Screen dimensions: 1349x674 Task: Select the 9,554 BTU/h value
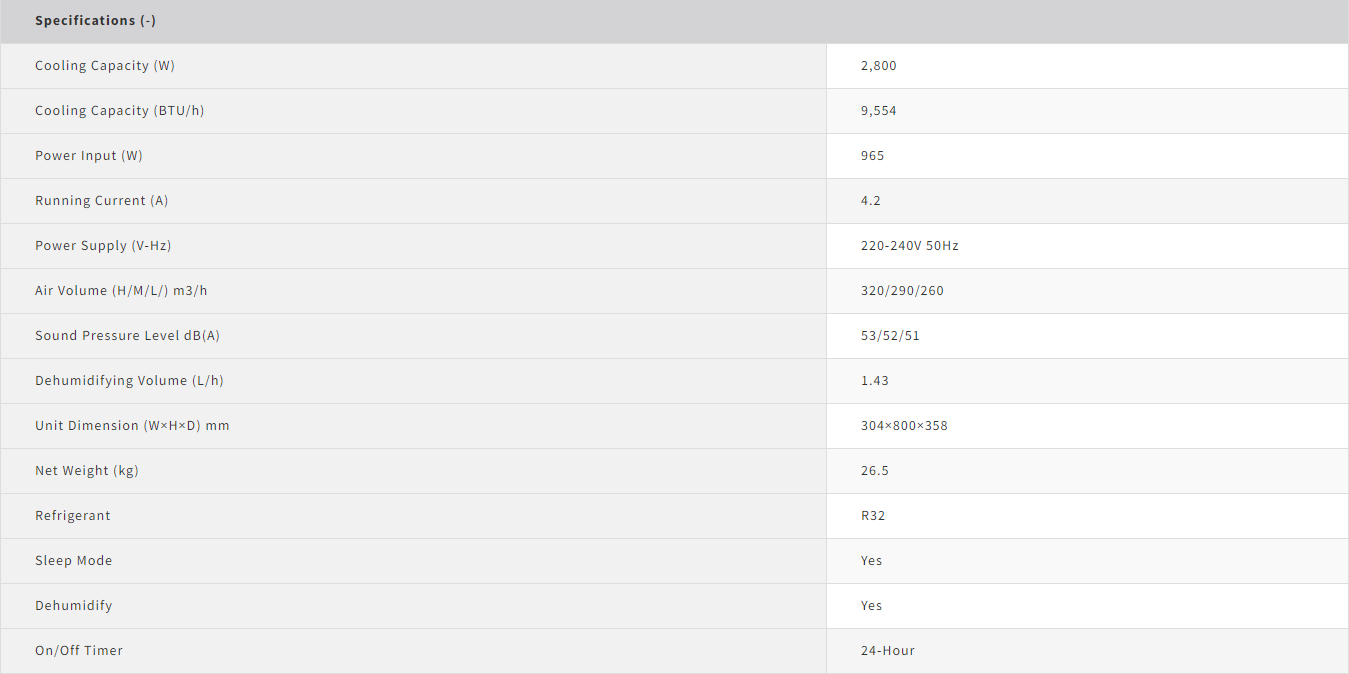[879, 111]
